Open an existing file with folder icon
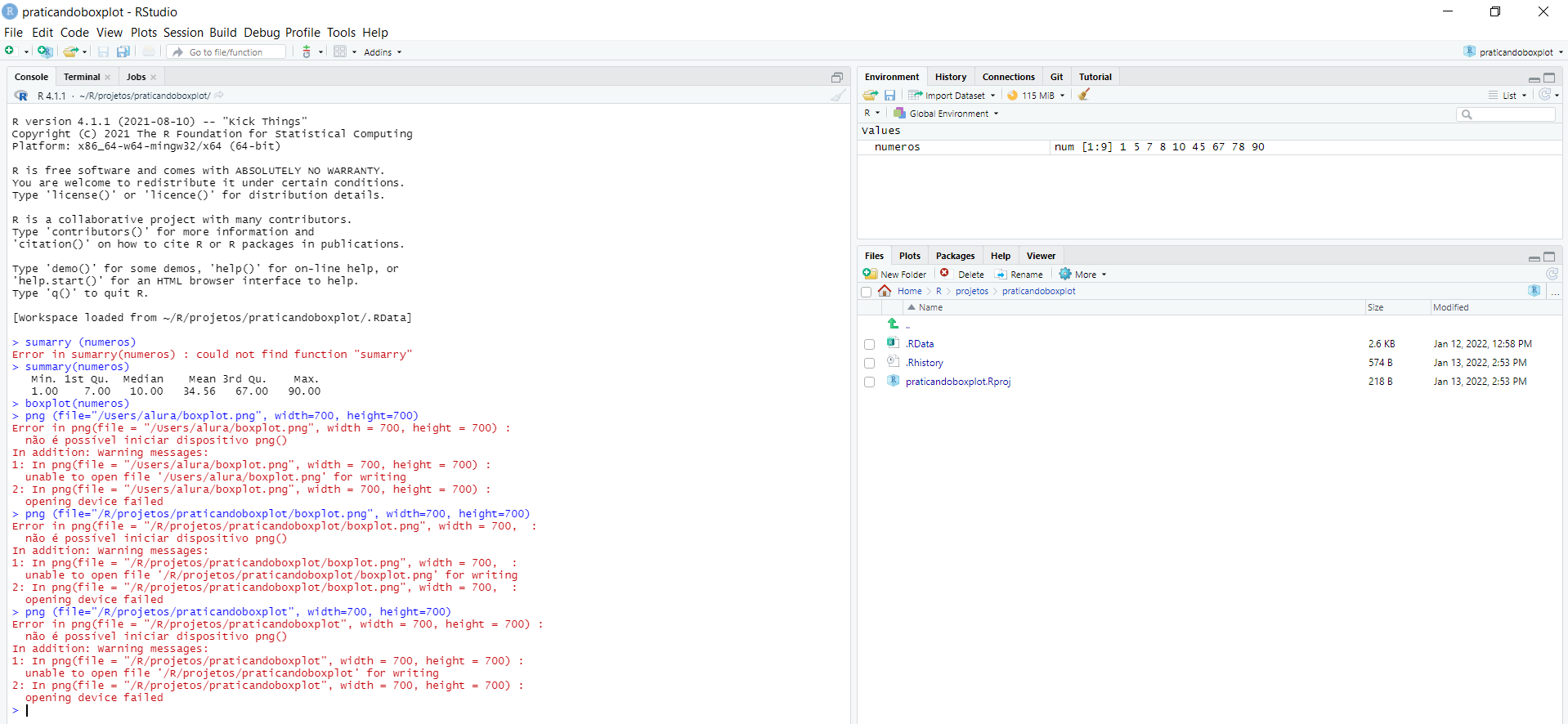Screen dimensions: 1568x724 [x=70, y=51]
